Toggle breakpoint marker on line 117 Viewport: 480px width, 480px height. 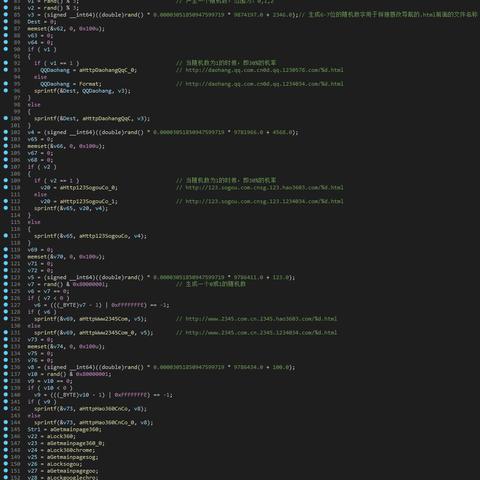pyautogui.click(x=6, y=236)
